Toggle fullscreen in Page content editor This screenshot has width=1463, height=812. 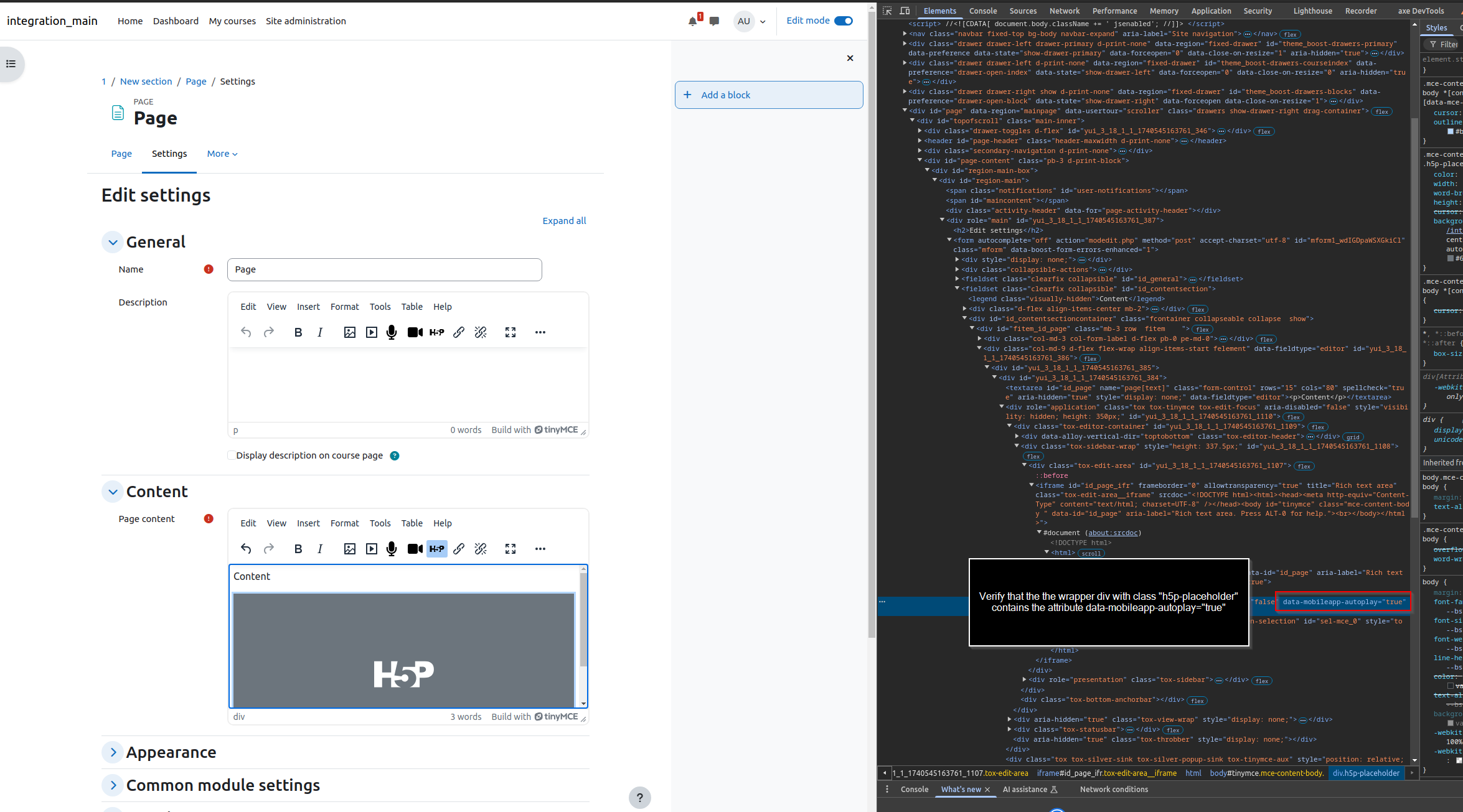coord(510,549)
